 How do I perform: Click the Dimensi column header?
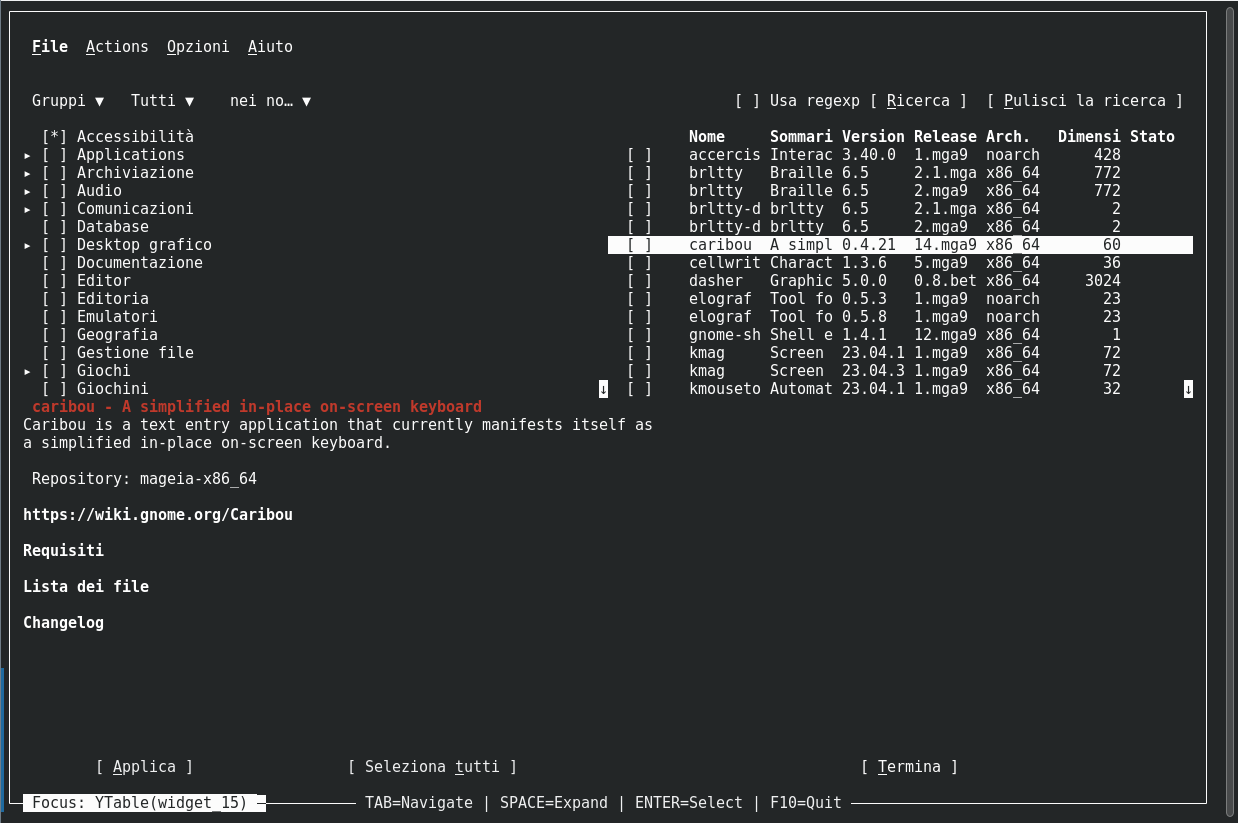pos(1089,137)
